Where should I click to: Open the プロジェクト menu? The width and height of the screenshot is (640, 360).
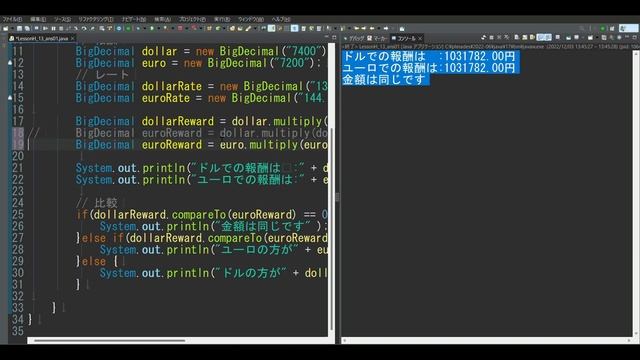coord(192,19)
